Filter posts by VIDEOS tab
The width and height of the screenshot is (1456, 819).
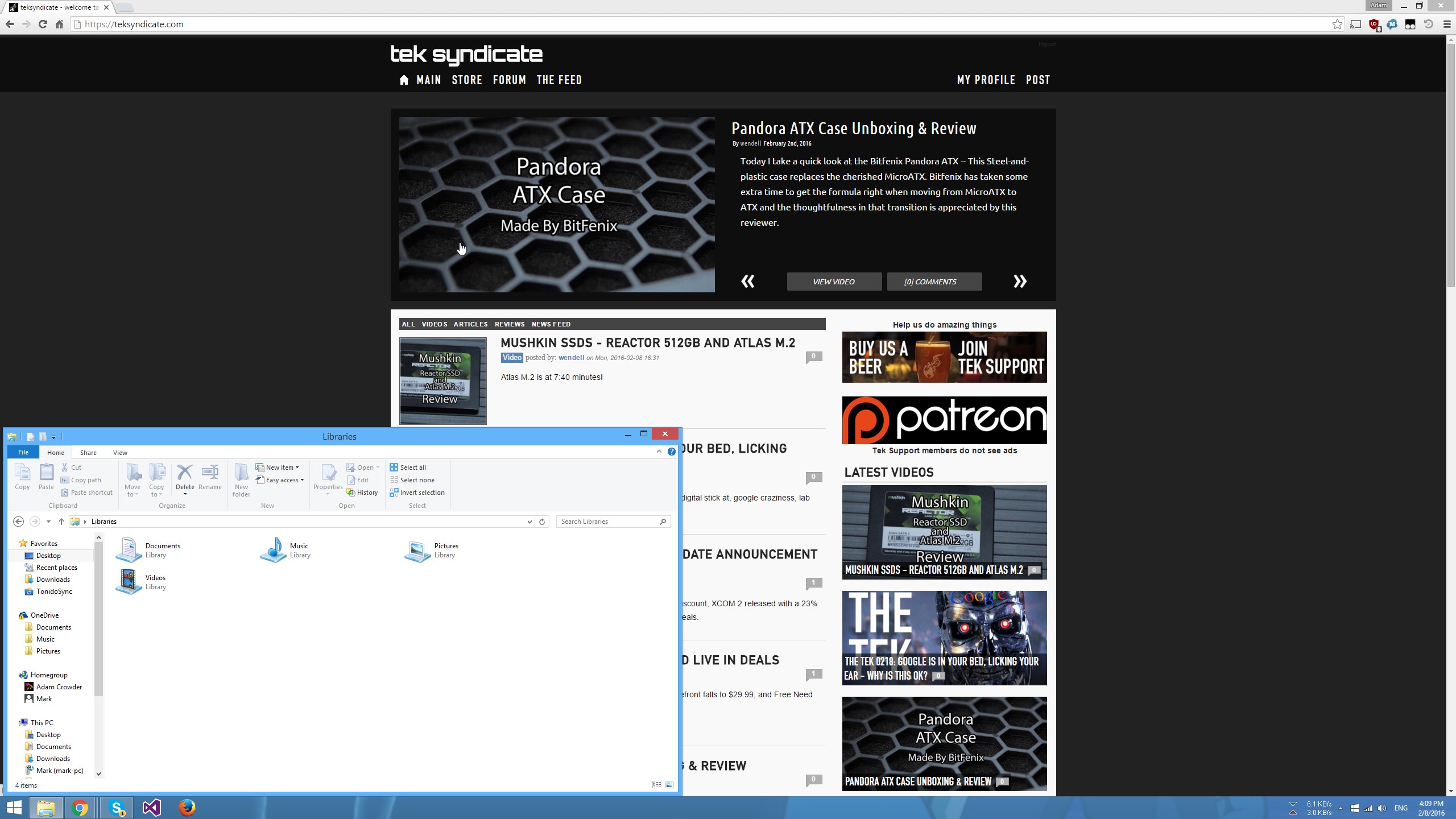(435, 324)
